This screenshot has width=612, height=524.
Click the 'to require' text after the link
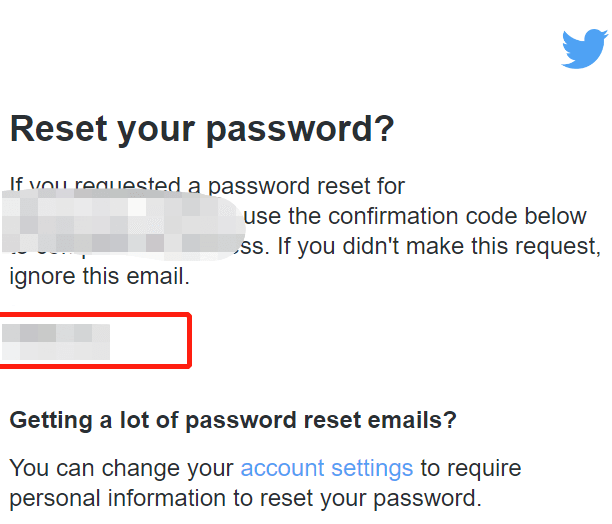tap(471, 468)
